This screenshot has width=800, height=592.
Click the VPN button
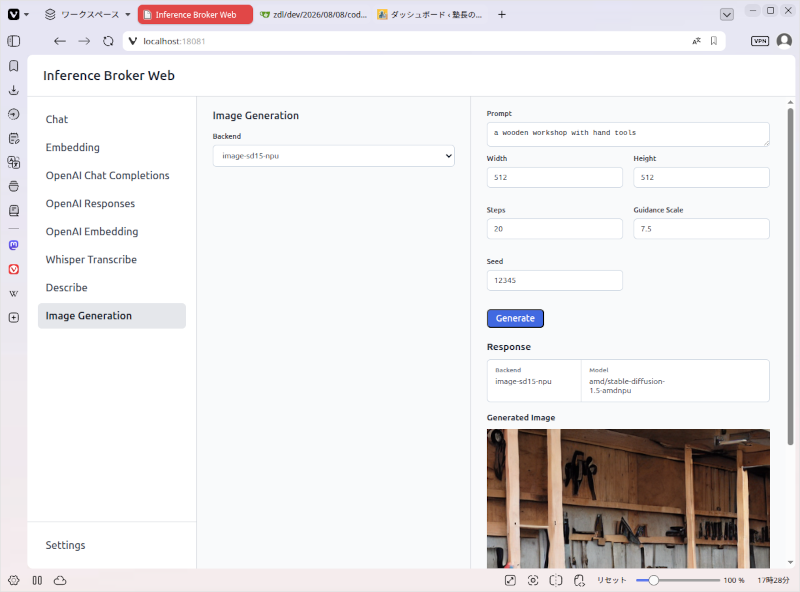(x=760, y=41)
